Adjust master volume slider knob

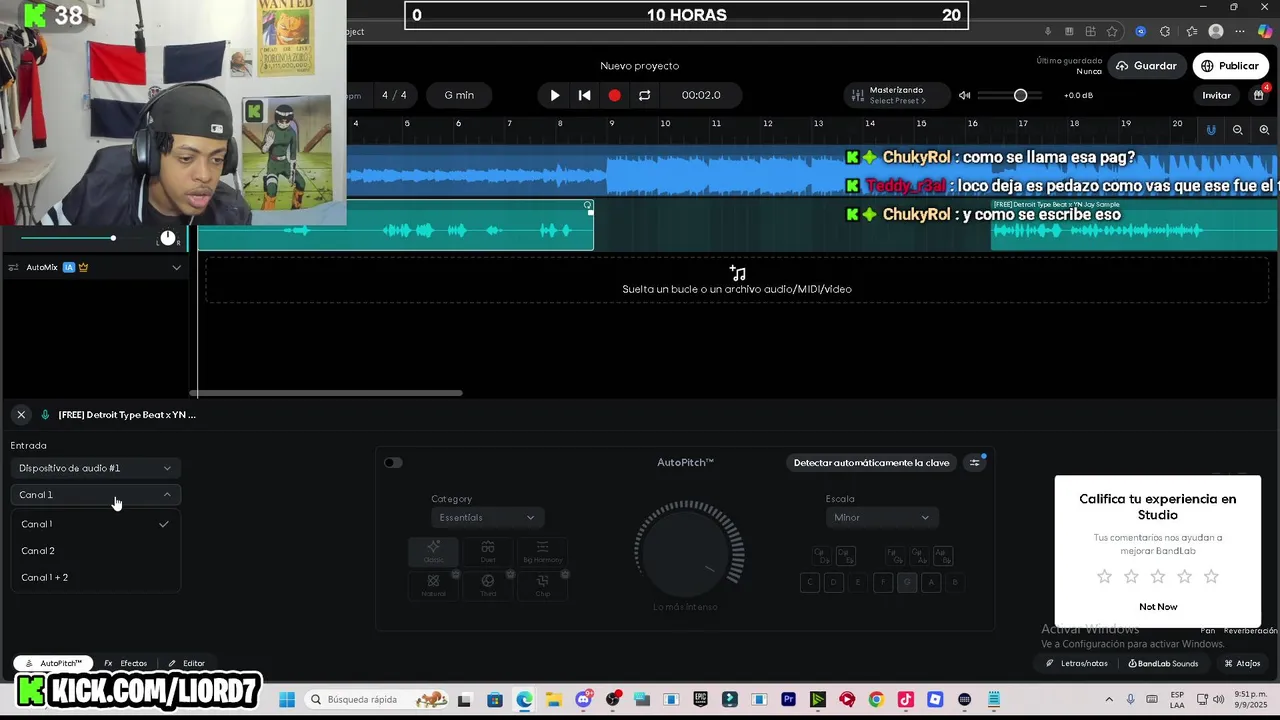point(1020,95)
